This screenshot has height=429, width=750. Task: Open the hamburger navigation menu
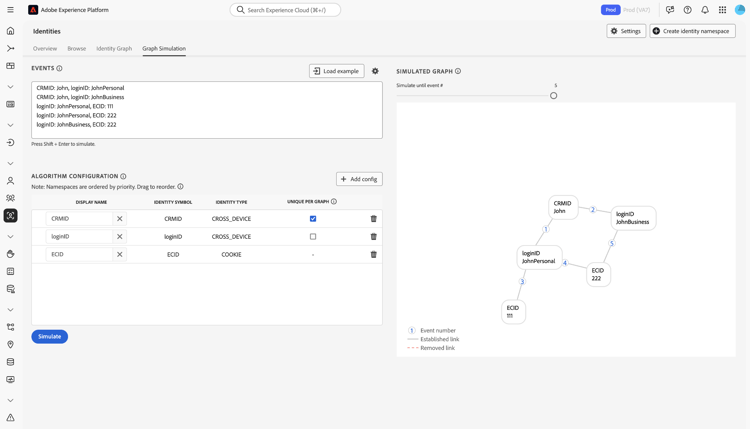pos(11,10)
